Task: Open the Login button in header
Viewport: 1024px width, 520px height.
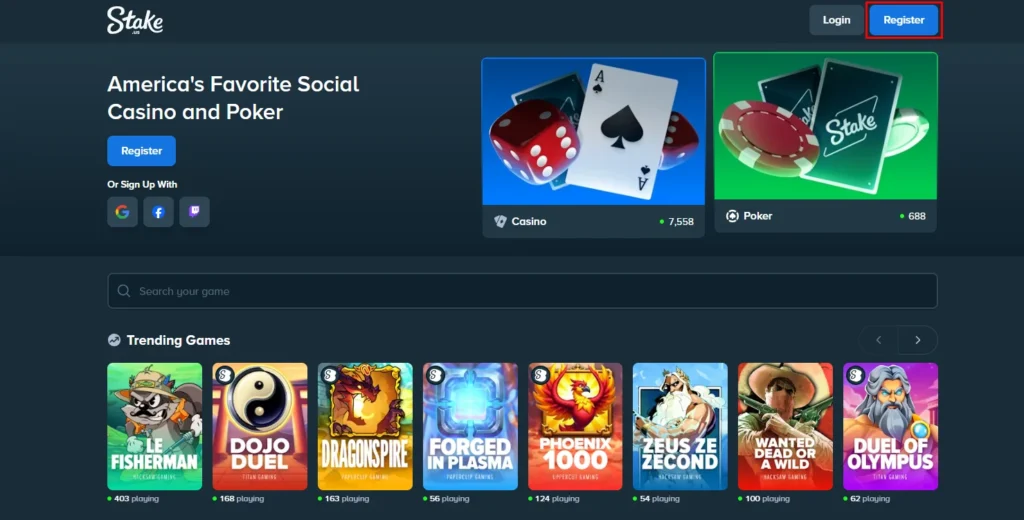Action: (837, 20)
